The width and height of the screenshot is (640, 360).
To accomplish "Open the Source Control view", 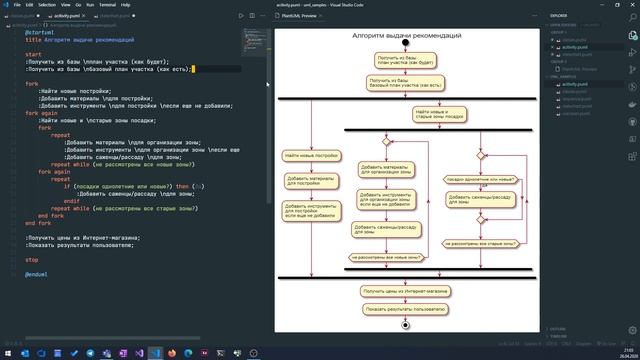I will [632, 70].
